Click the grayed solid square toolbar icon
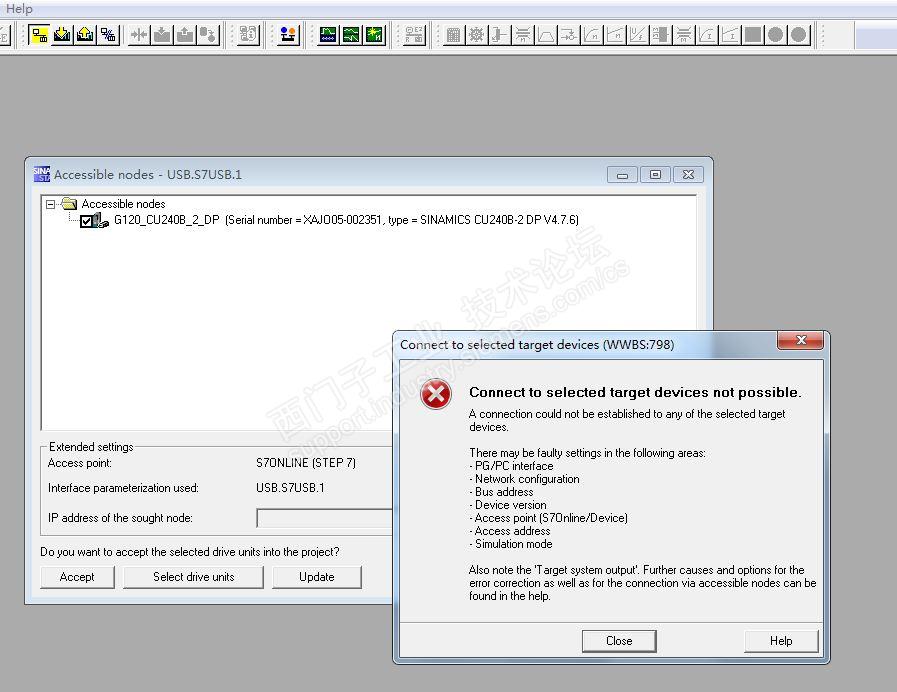Screen dimensions: 897x692 [753, 35]
